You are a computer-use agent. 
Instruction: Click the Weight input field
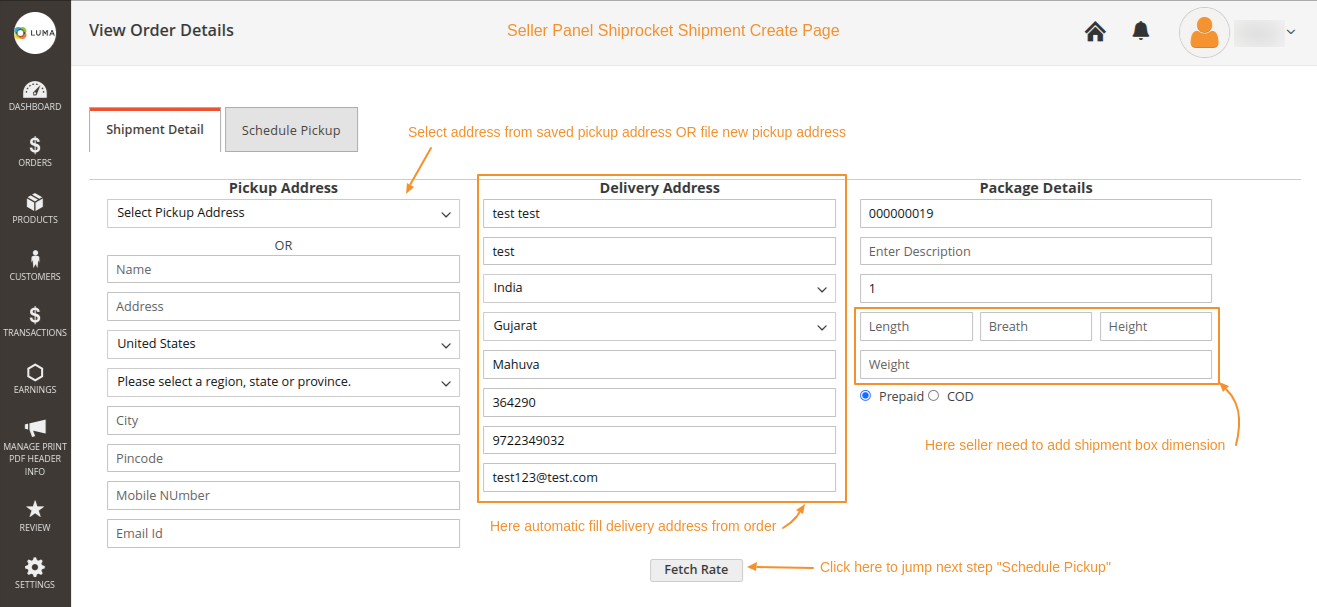coord(1035,363)
